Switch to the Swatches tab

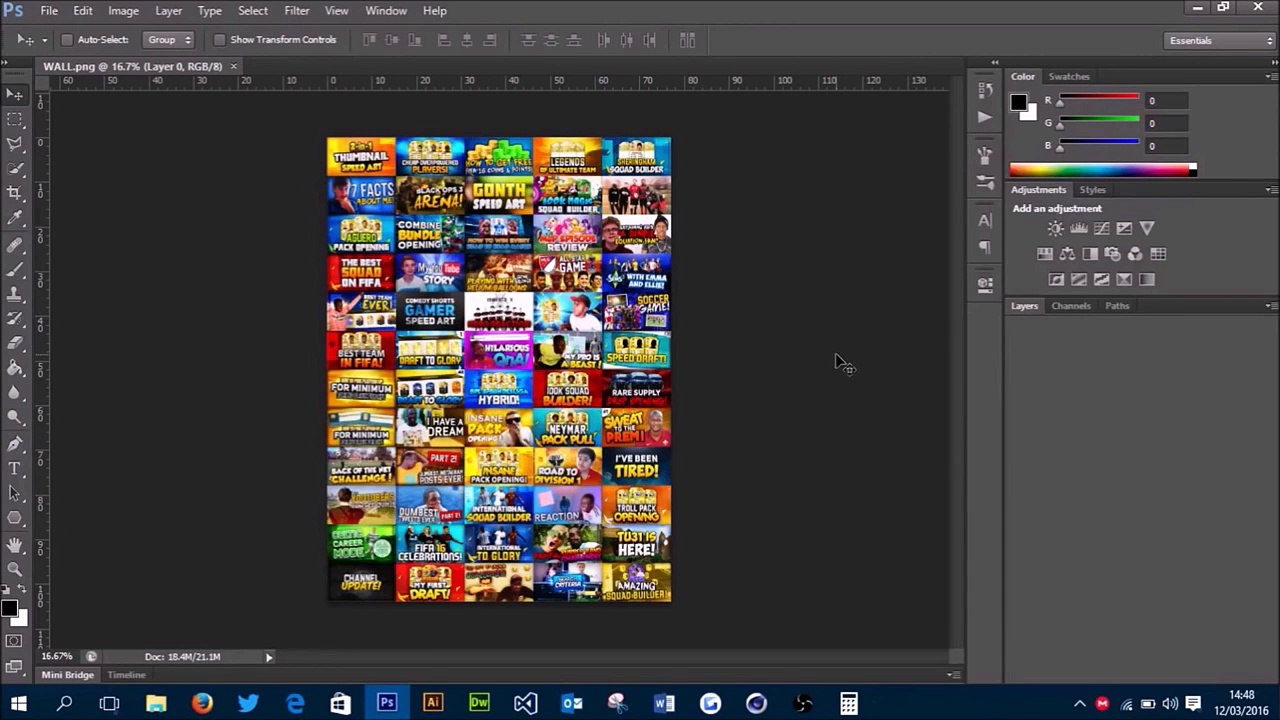[1069, 77]
